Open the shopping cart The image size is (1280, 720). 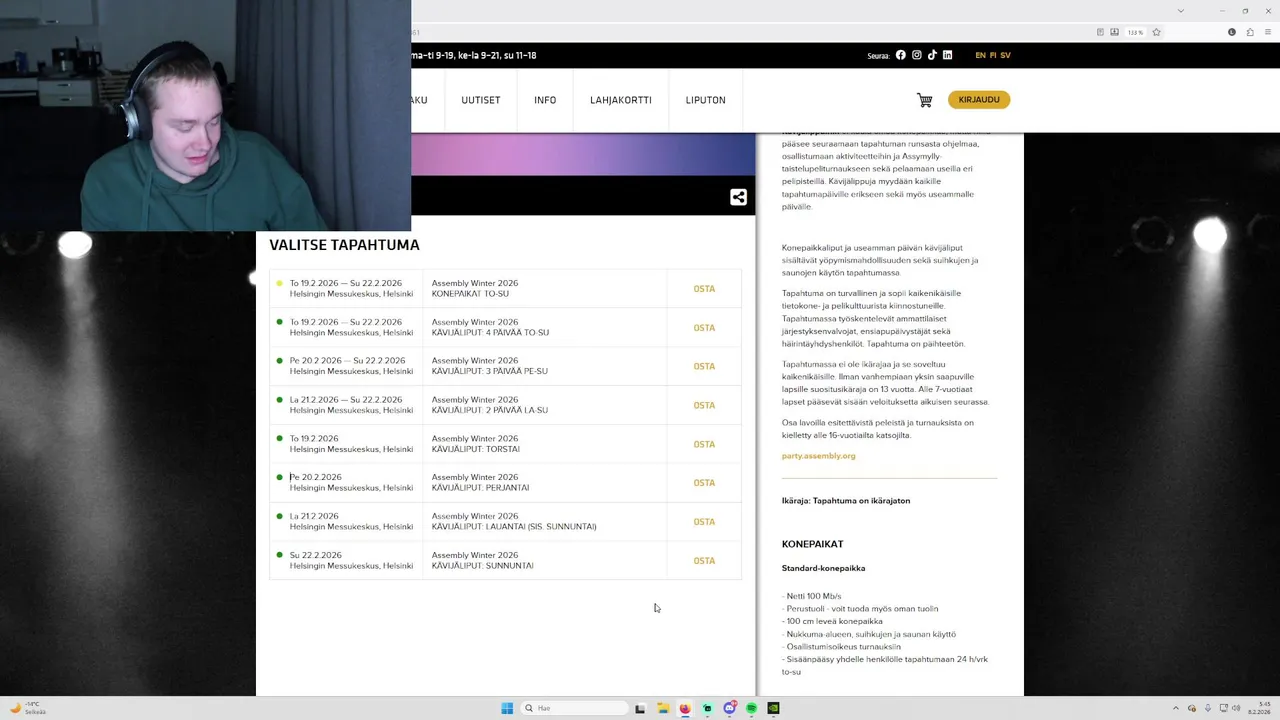[924, 100]
